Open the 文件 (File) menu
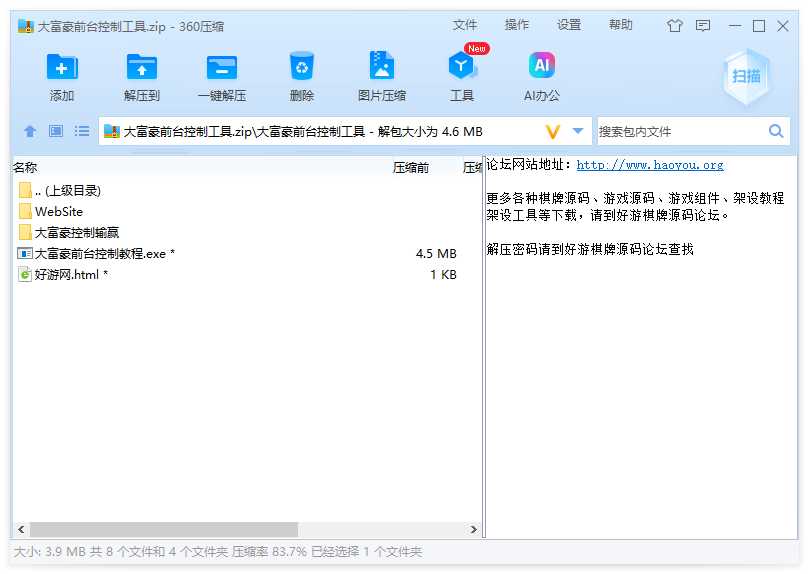This screenshot has width=809, height=574. click(465, 25)
